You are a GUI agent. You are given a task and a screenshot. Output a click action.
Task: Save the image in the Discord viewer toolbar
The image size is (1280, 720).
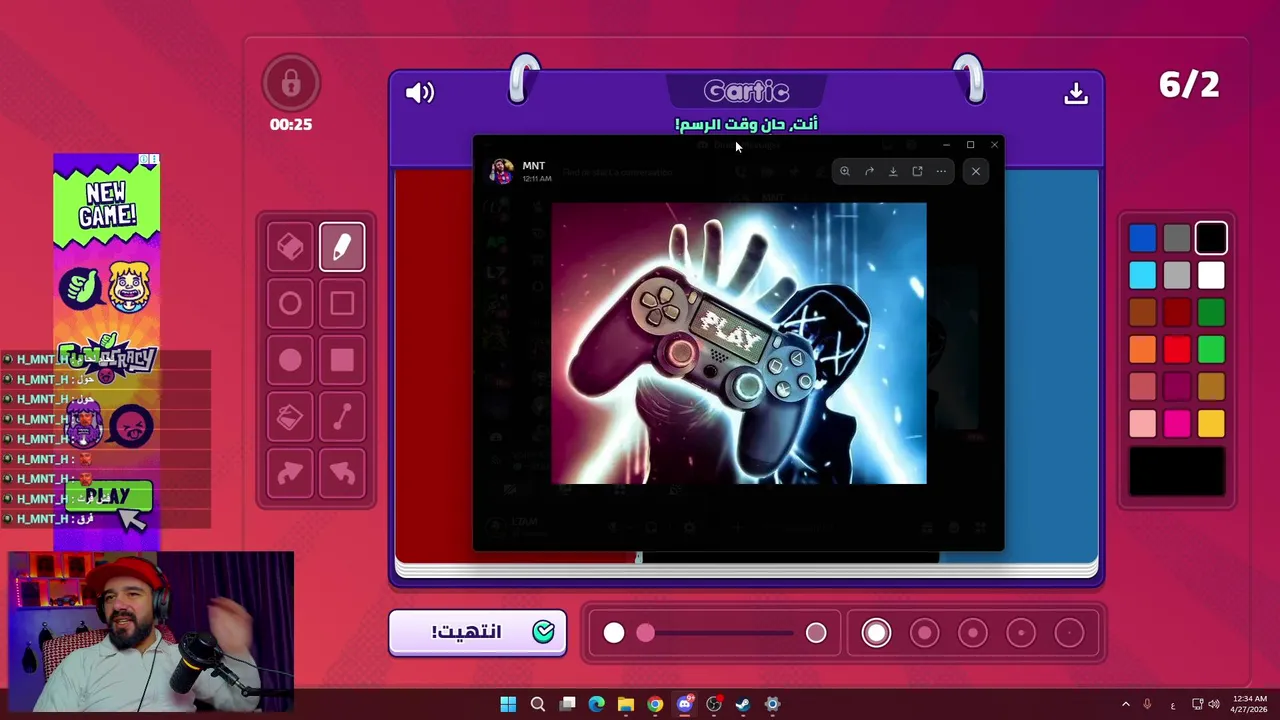(893, 172)
